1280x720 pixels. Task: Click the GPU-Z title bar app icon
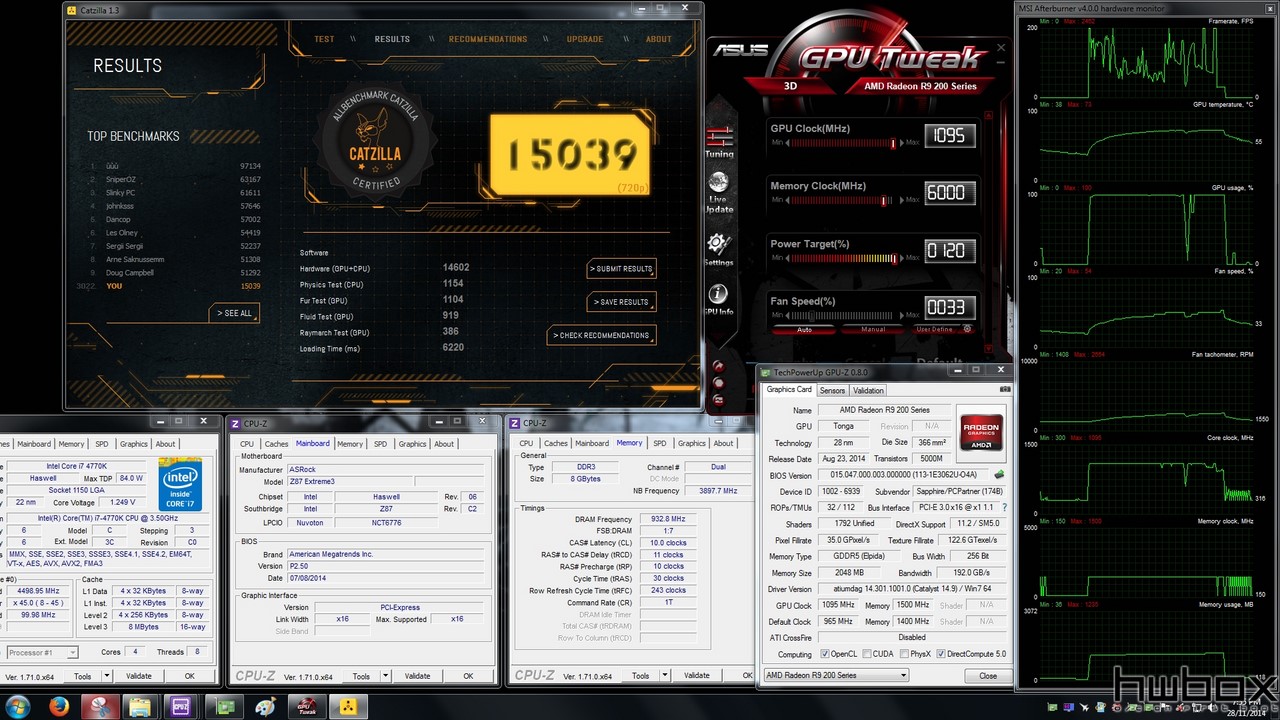tap(766, 372)
